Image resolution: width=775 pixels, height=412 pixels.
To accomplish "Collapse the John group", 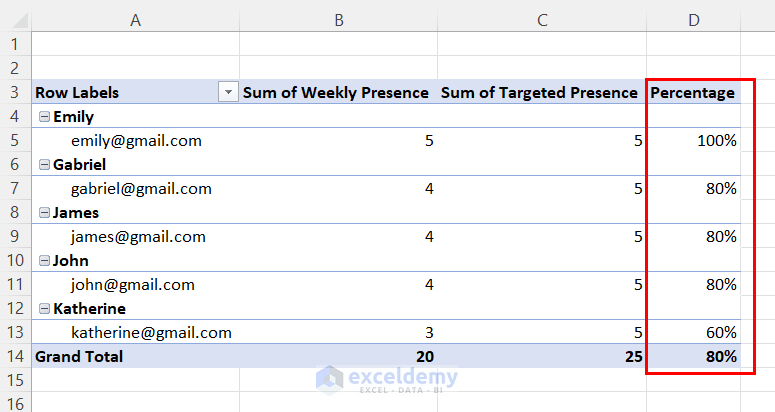I will 44,260.
